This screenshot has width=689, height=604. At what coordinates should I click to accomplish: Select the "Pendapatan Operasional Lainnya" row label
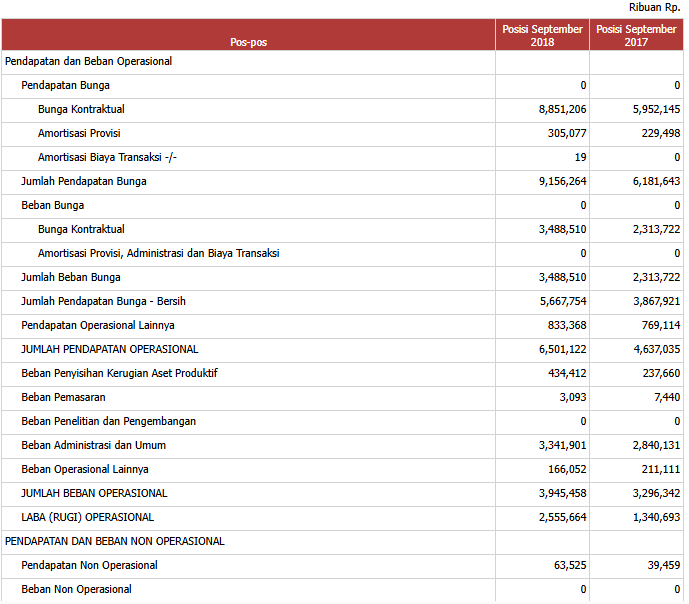click(98, 325)
